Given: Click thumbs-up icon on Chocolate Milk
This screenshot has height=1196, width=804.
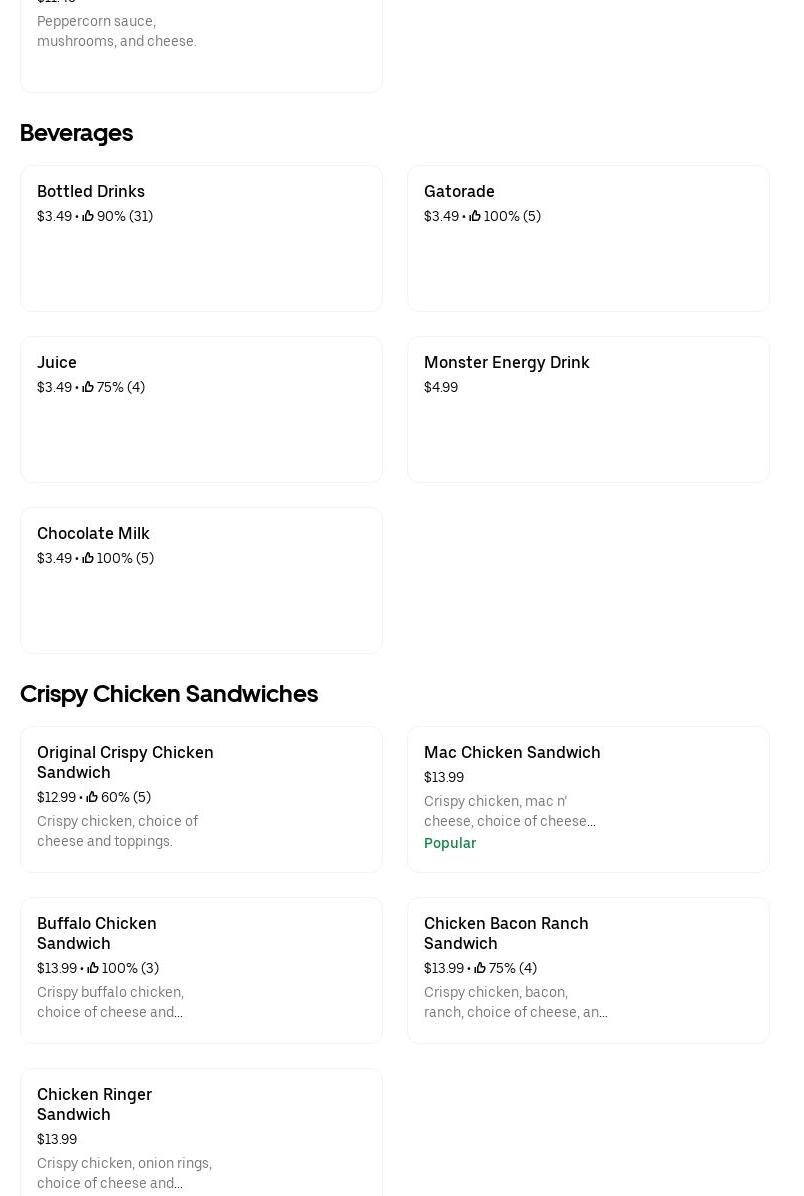Looking at the screenshot, I should point(88,558).
